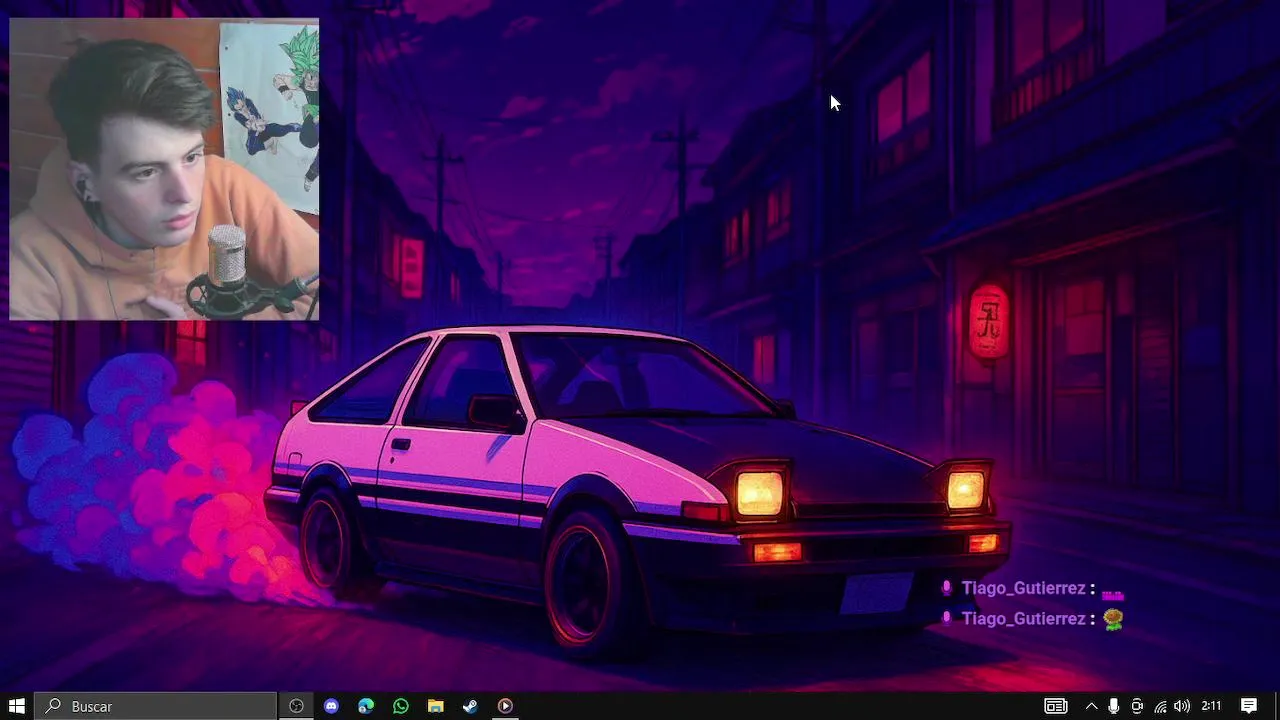
Task: Open OBS Studio from the taskbar
Action: point(296,706)
